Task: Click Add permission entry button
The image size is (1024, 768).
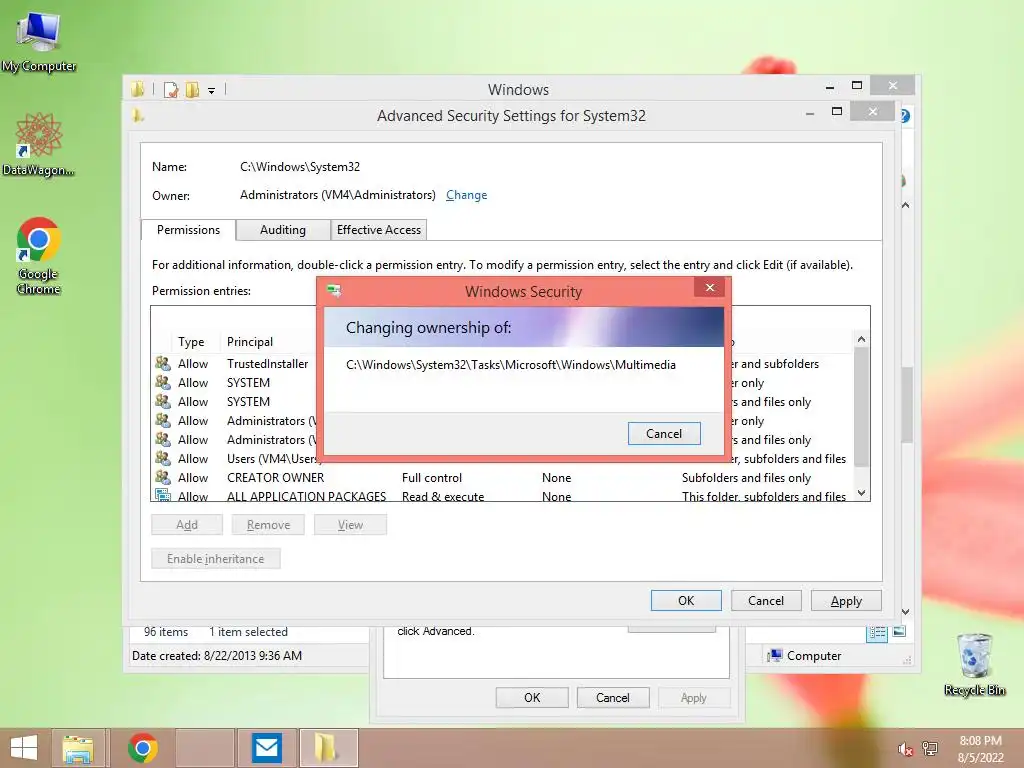Action: tap(187, 525)
